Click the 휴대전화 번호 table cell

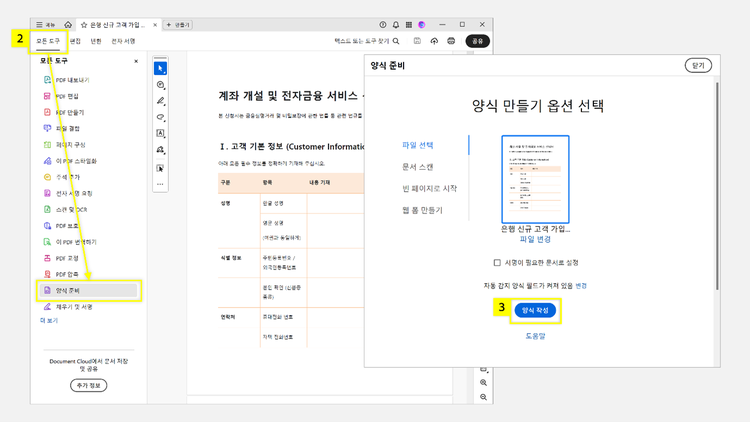click(x=283, y=317)
